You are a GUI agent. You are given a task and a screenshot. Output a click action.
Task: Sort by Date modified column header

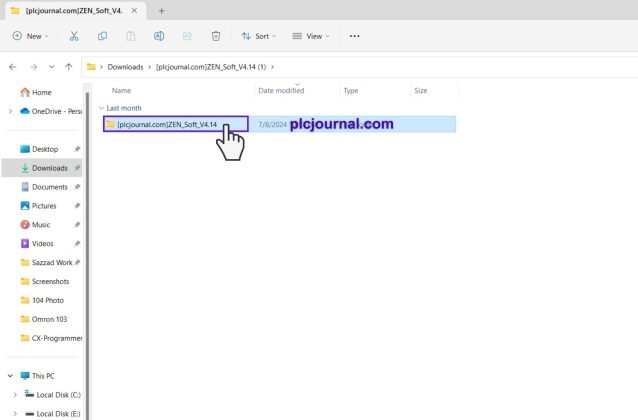pyautogui.click(x=281, y=90)
